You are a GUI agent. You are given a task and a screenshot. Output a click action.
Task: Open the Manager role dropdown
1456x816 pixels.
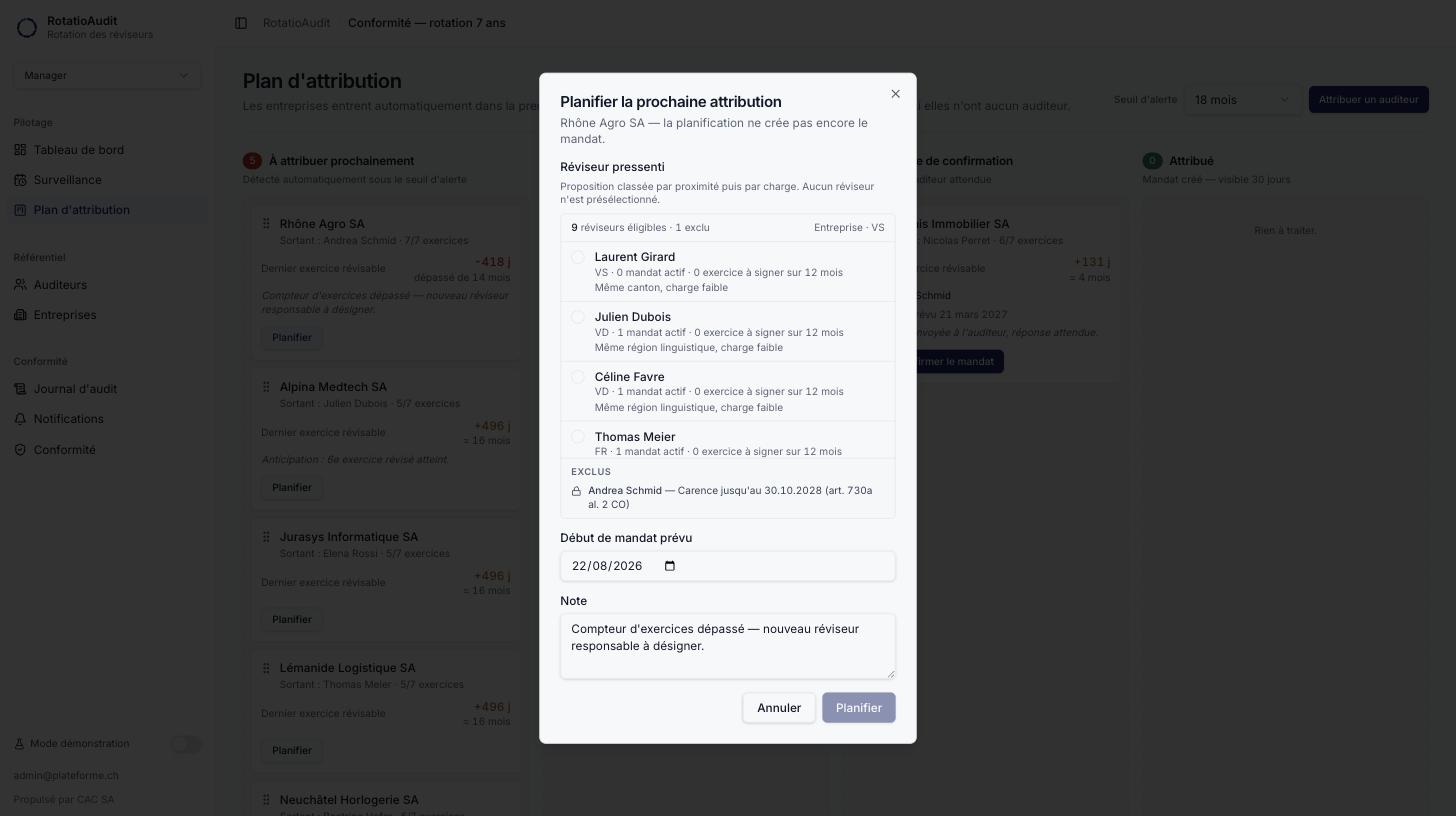click(x=107, y=75)
